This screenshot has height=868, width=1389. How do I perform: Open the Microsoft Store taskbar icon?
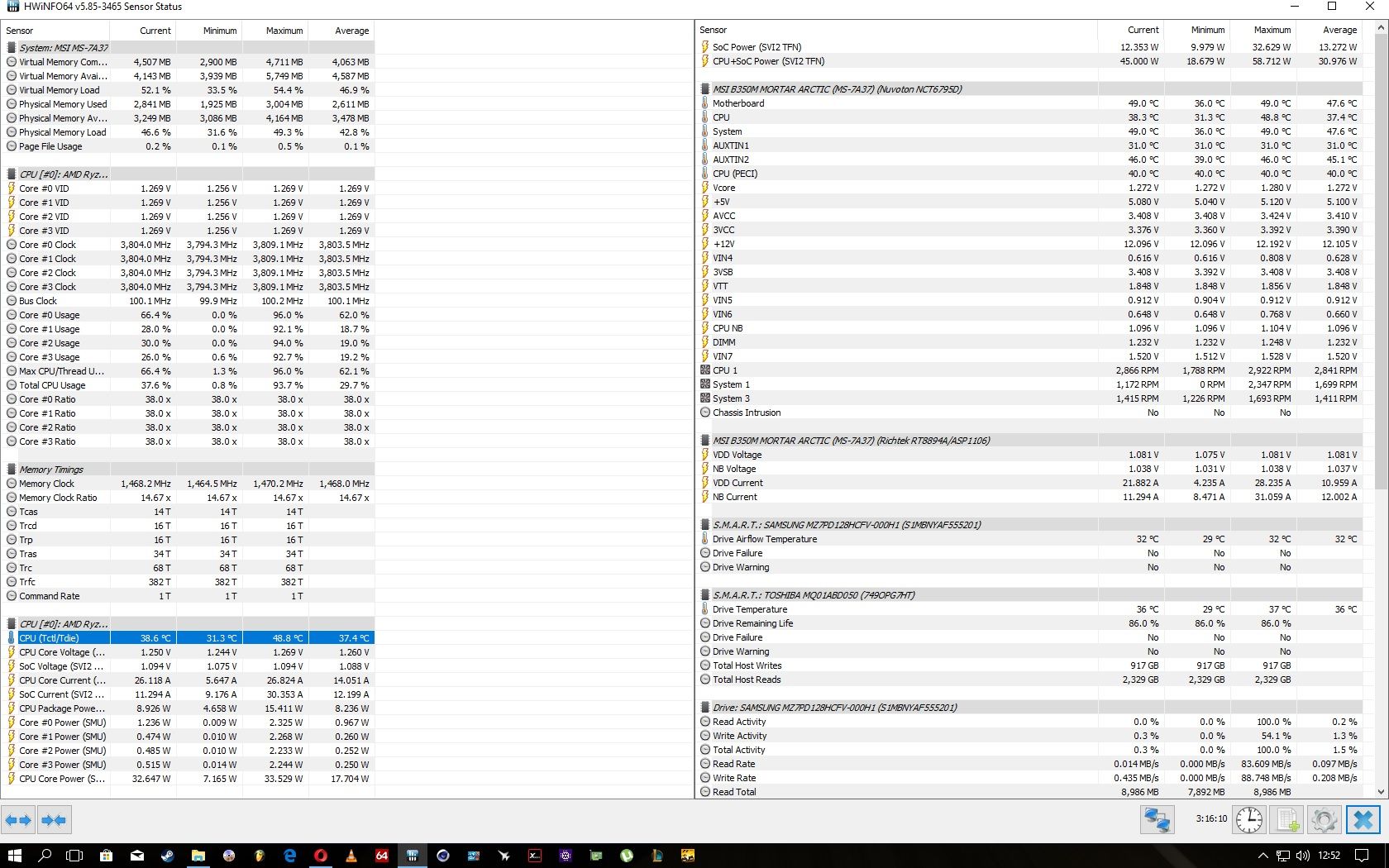tap(106, 856)
